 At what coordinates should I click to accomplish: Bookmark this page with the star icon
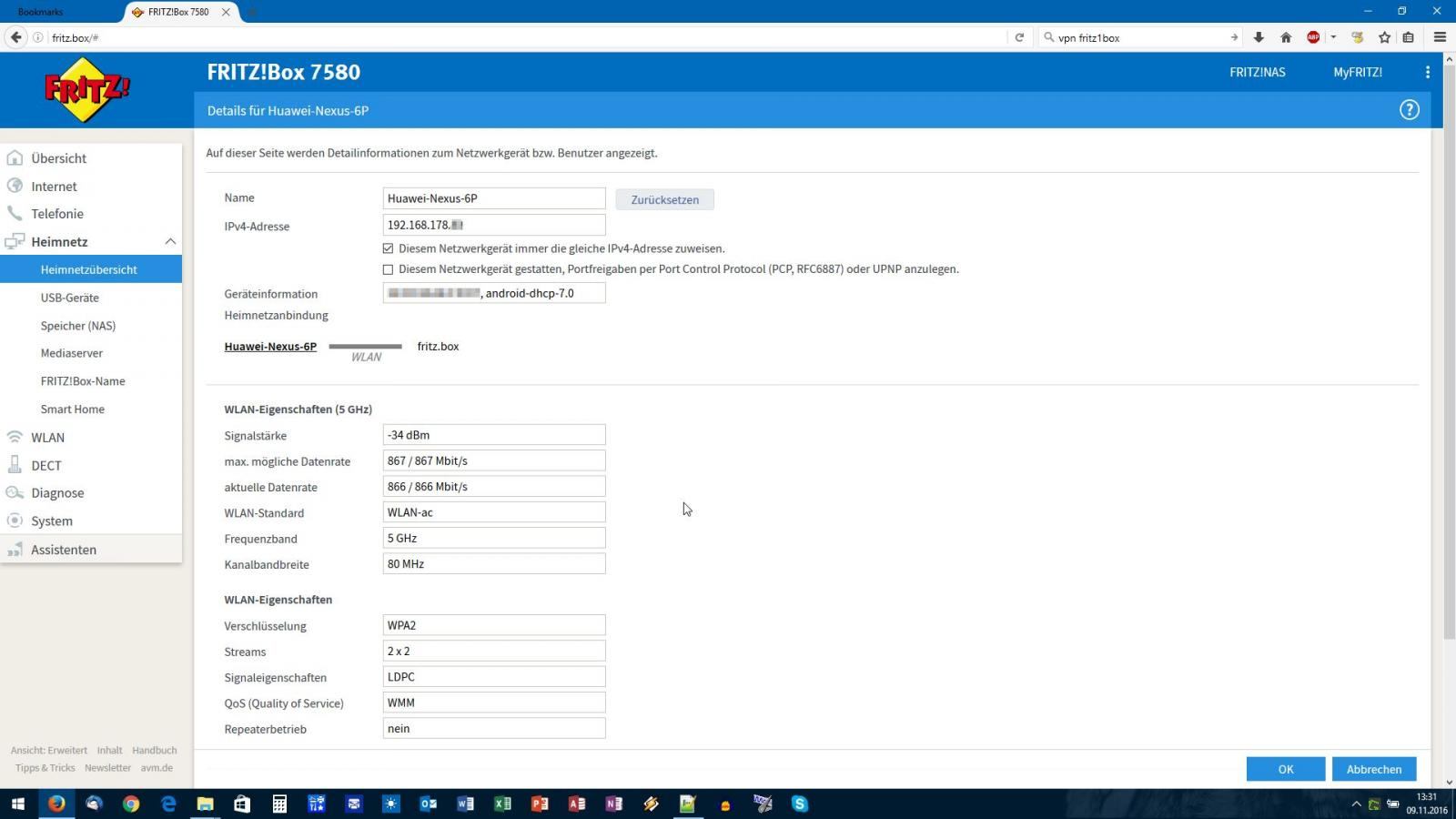[x=1384, y=37]
